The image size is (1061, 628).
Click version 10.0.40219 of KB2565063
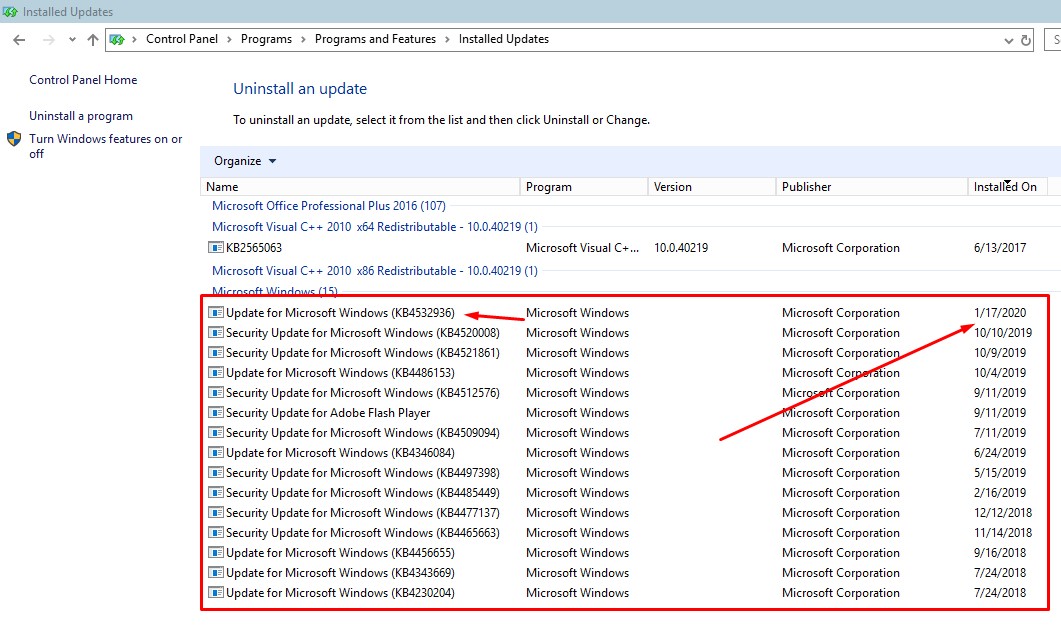coord(681,248)
